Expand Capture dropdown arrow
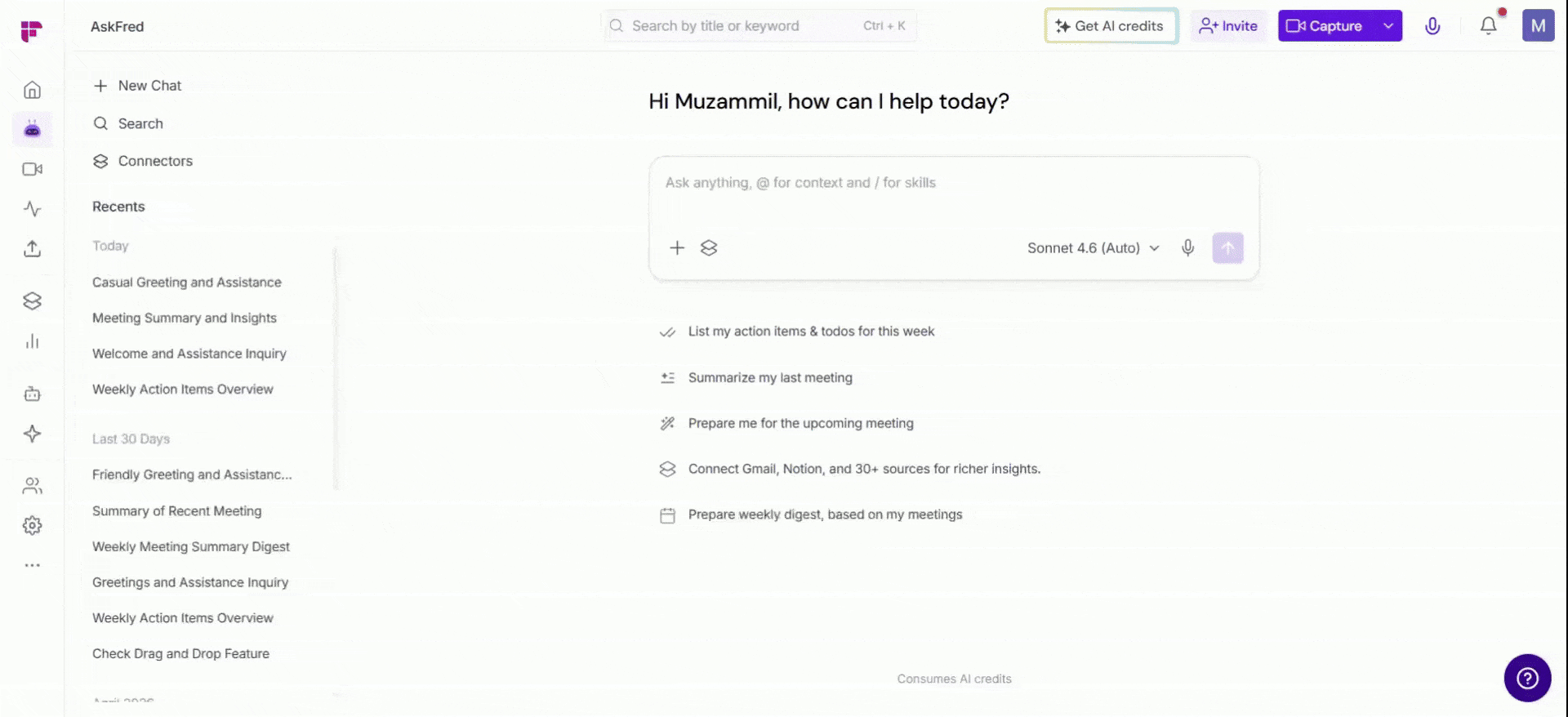This screenshot has width=1568, height=717. pyautogui.click(x=1388, y=26)
